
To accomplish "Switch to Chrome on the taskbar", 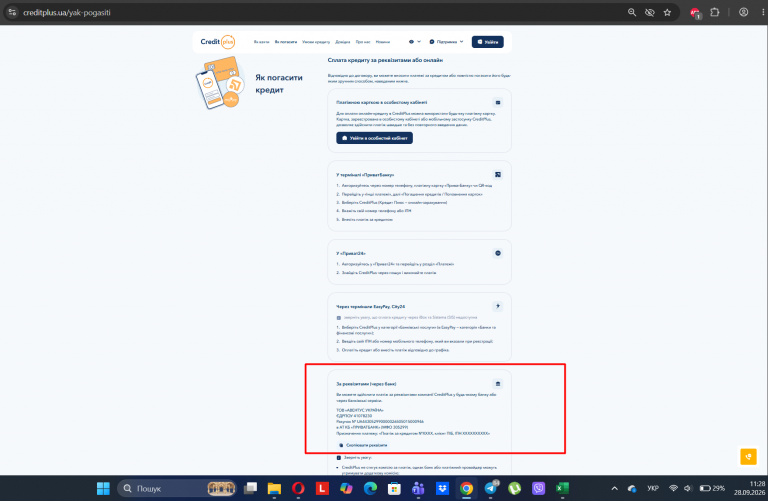I will tap(466, 488).
